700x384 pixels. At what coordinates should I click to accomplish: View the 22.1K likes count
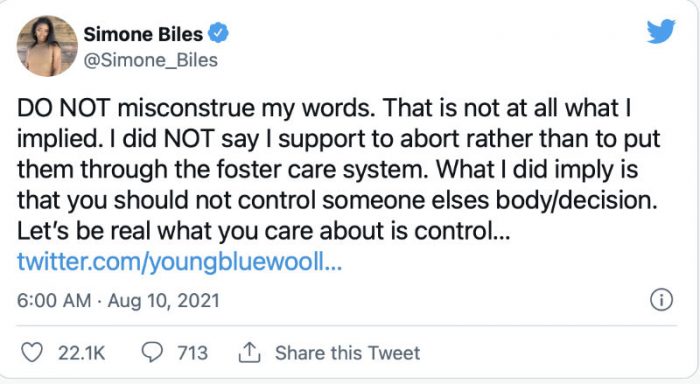[x=81, y=353]
